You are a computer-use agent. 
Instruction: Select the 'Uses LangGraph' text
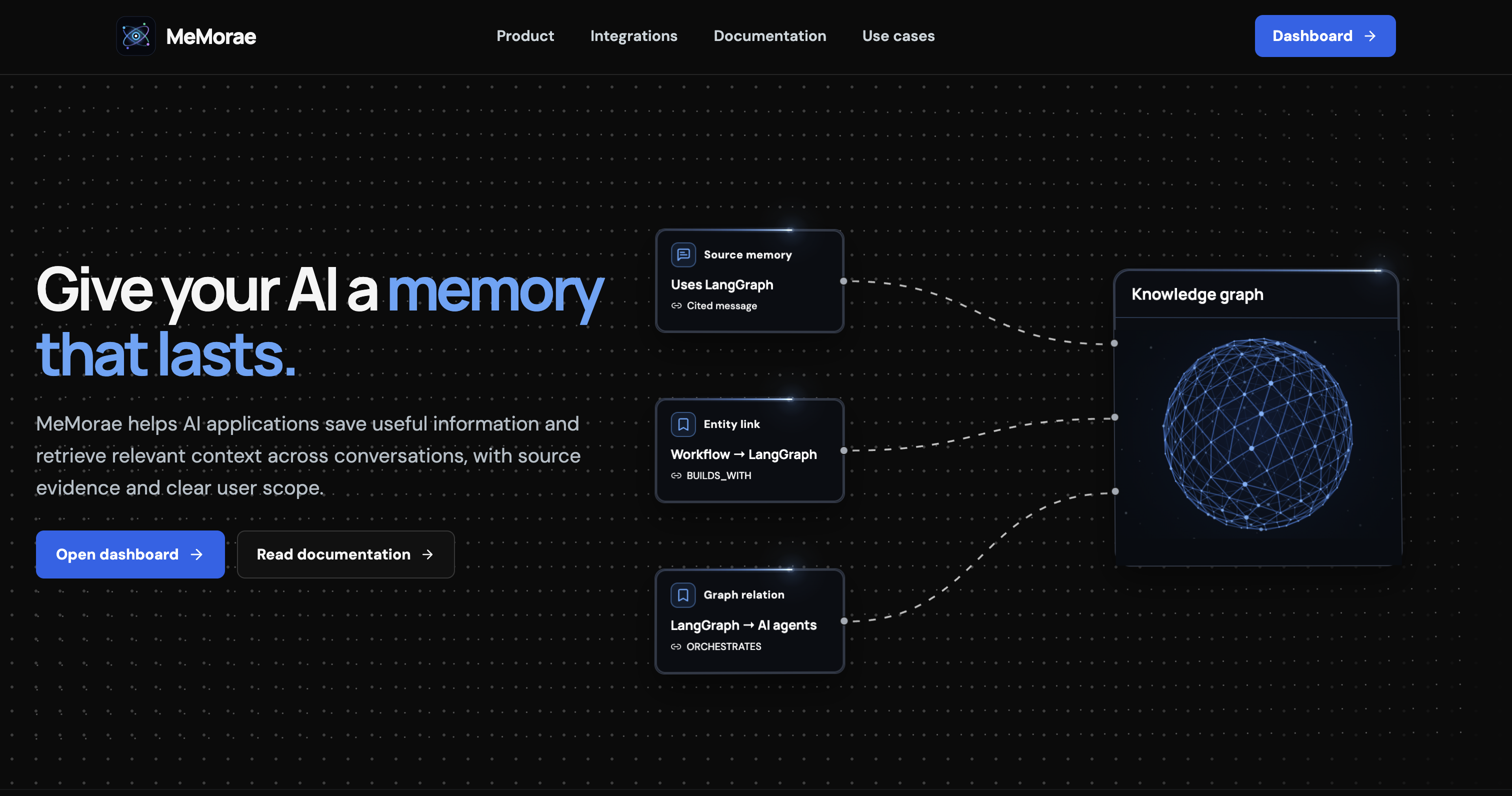point(722,284)
